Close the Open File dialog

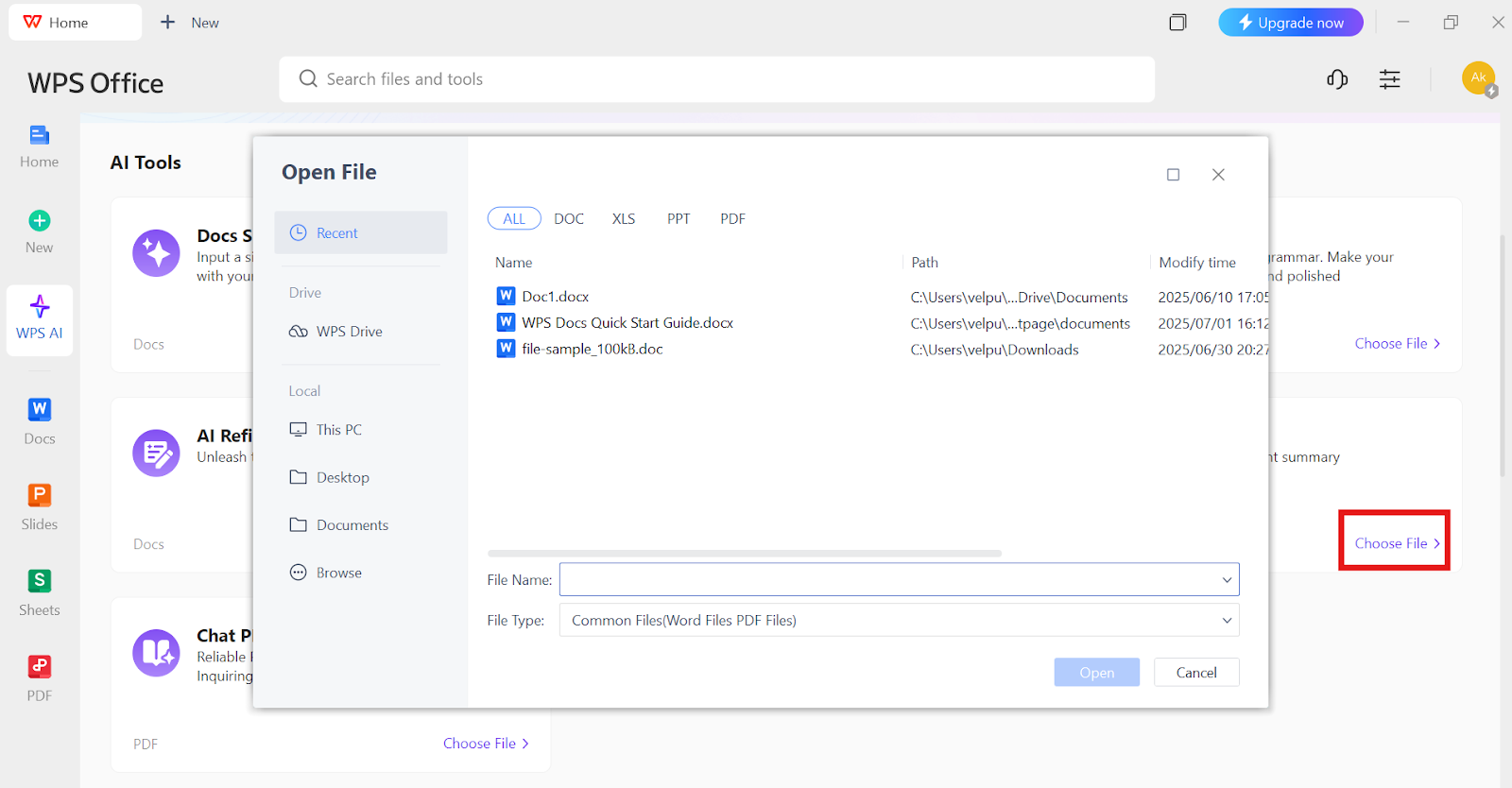(x=1218, y=175)
